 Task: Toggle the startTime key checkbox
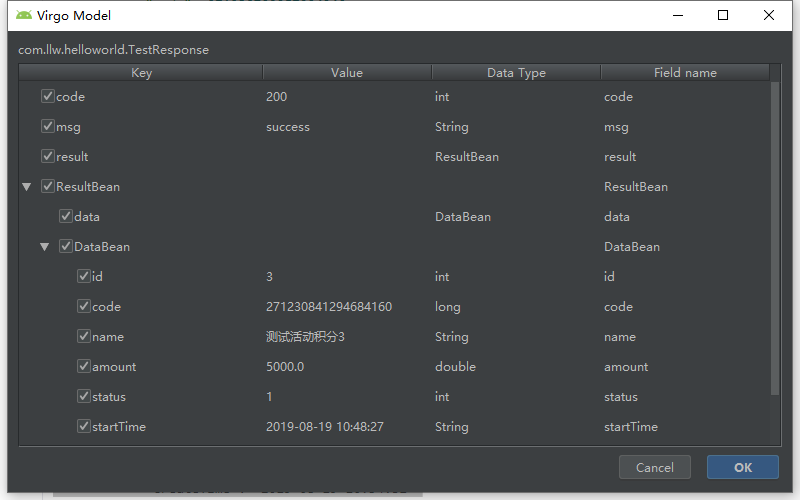[x=84, y=426]
